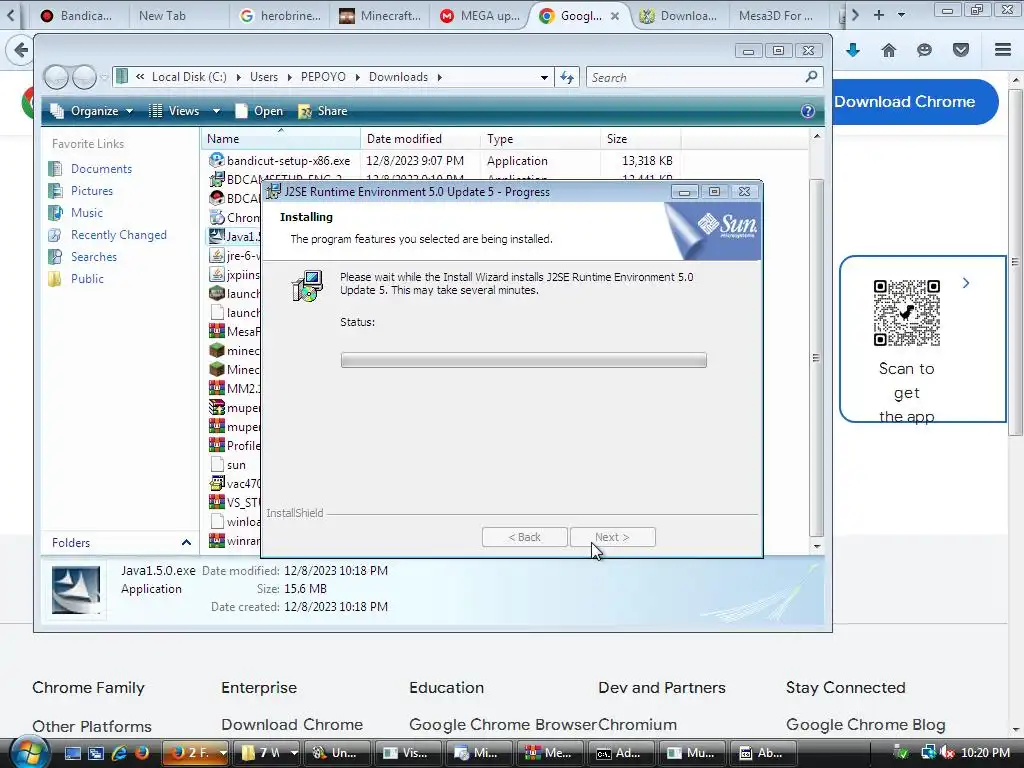Click the Java1.5.0.exe preview thumbnail
This screenshot has width=1024, height=768.
[76, 590]
